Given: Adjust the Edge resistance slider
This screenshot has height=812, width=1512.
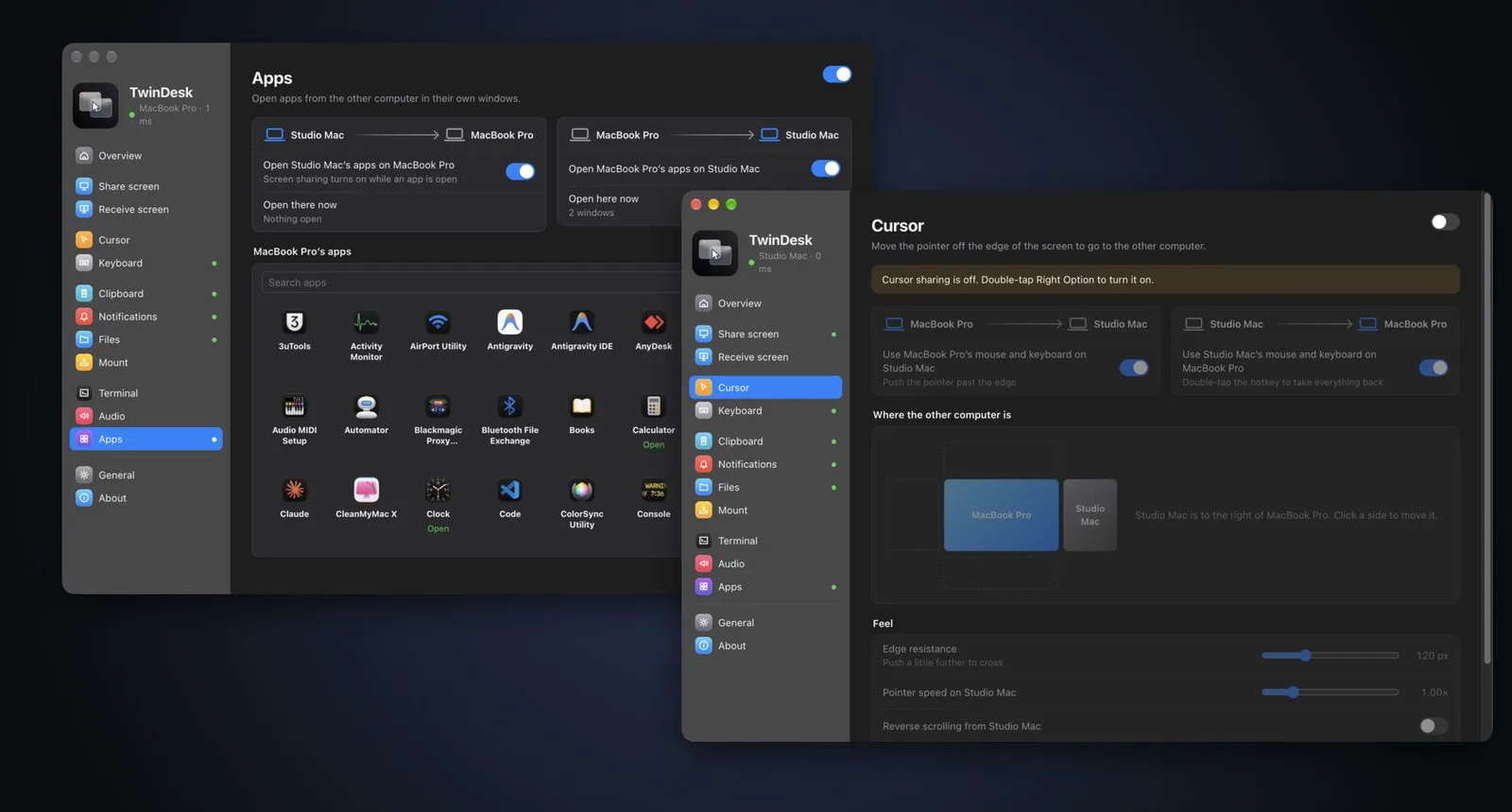Looking at the screenshot, I should 1331,655.
